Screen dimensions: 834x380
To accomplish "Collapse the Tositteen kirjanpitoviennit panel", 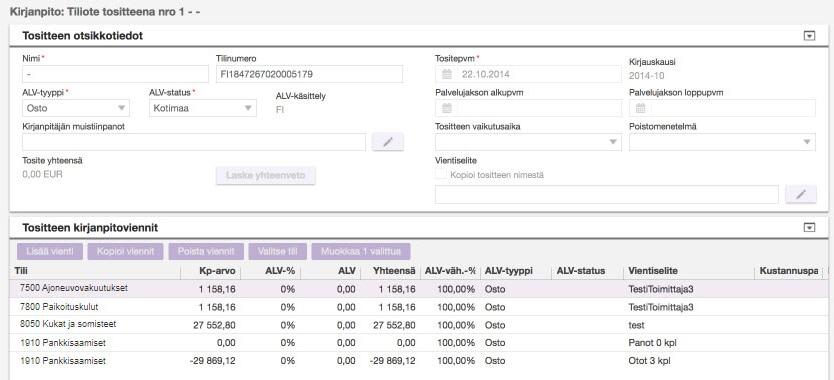I will click(809, 228).
